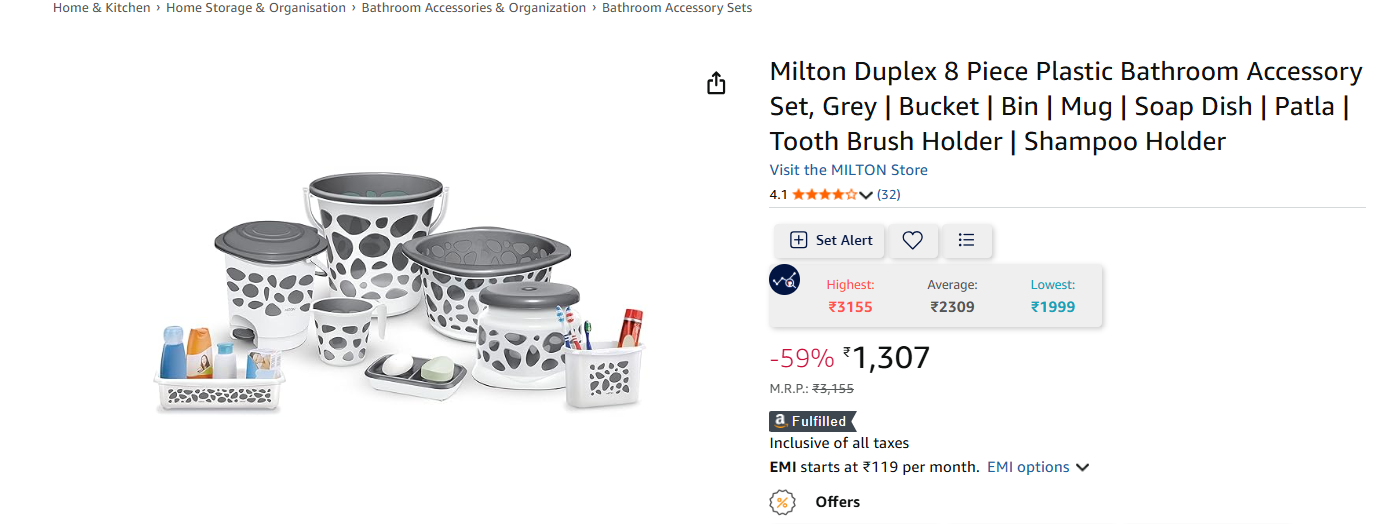Open the 32 reviews count link
This screenshot has height=524, width=1389.
[889, 195]
